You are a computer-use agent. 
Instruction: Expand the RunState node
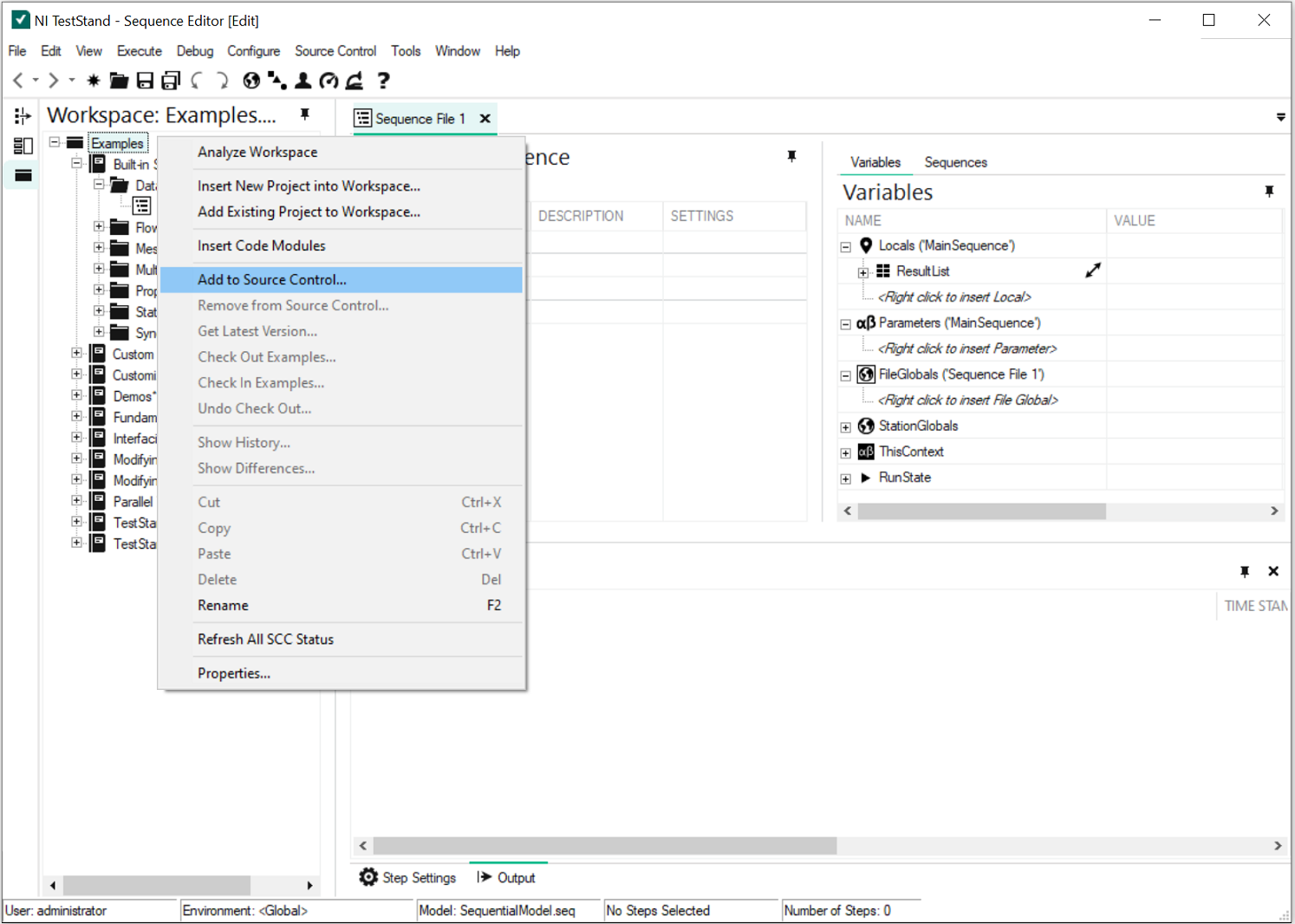point(846,478)
